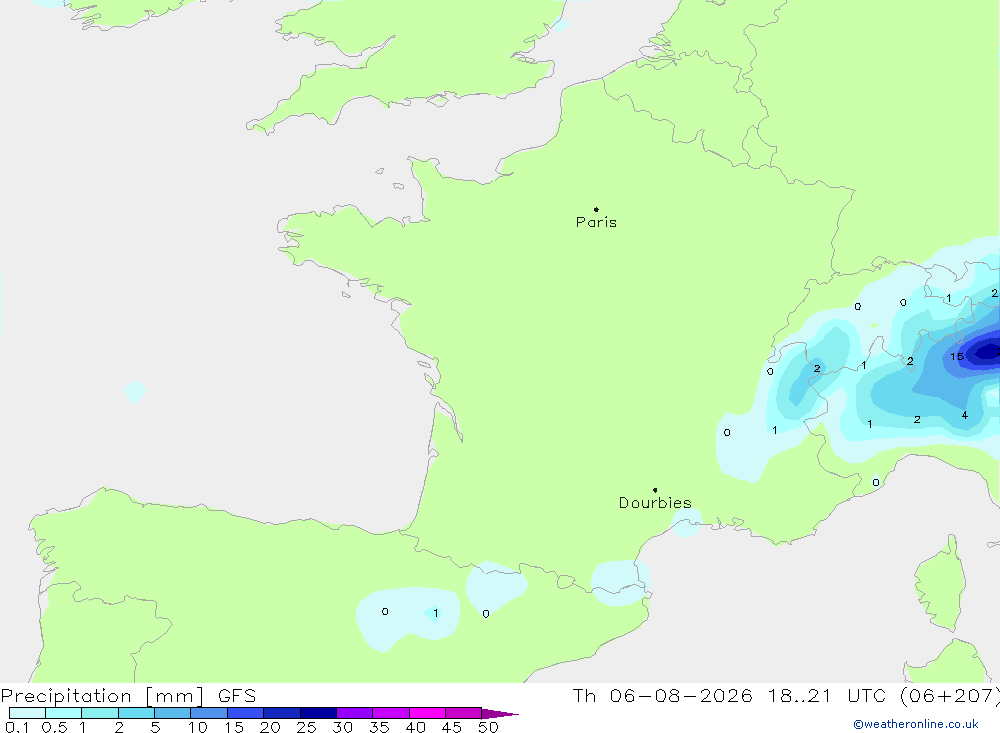Click the legend scale label "50"

488,727
